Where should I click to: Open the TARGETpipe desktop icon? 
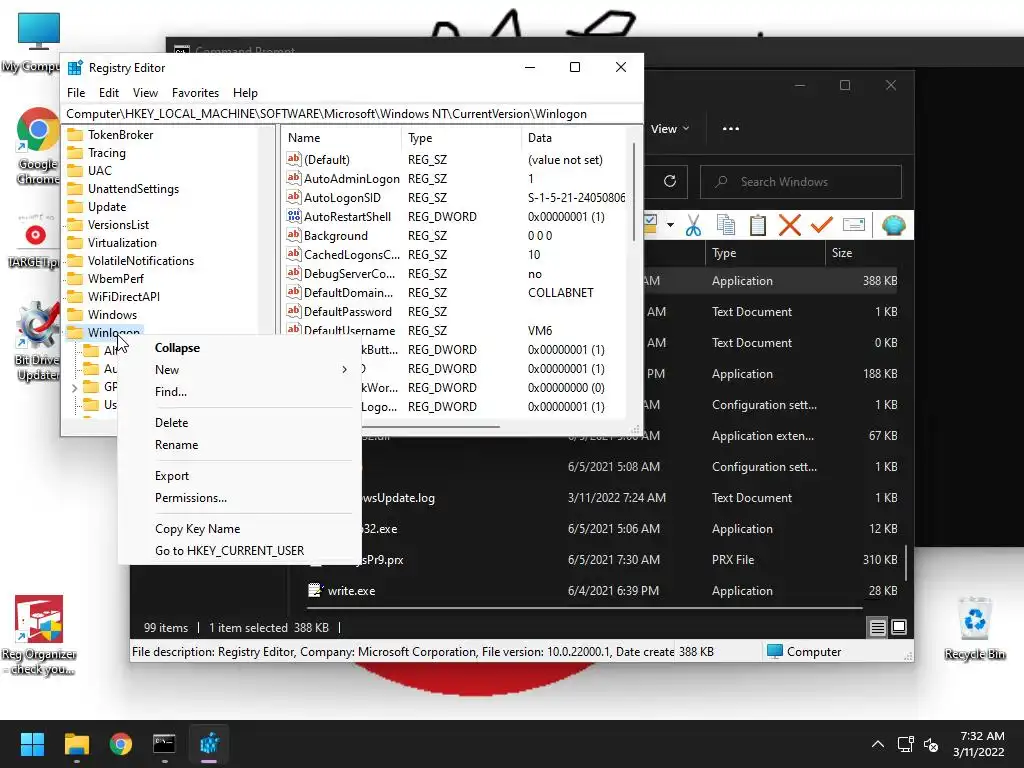pos(33,242)
